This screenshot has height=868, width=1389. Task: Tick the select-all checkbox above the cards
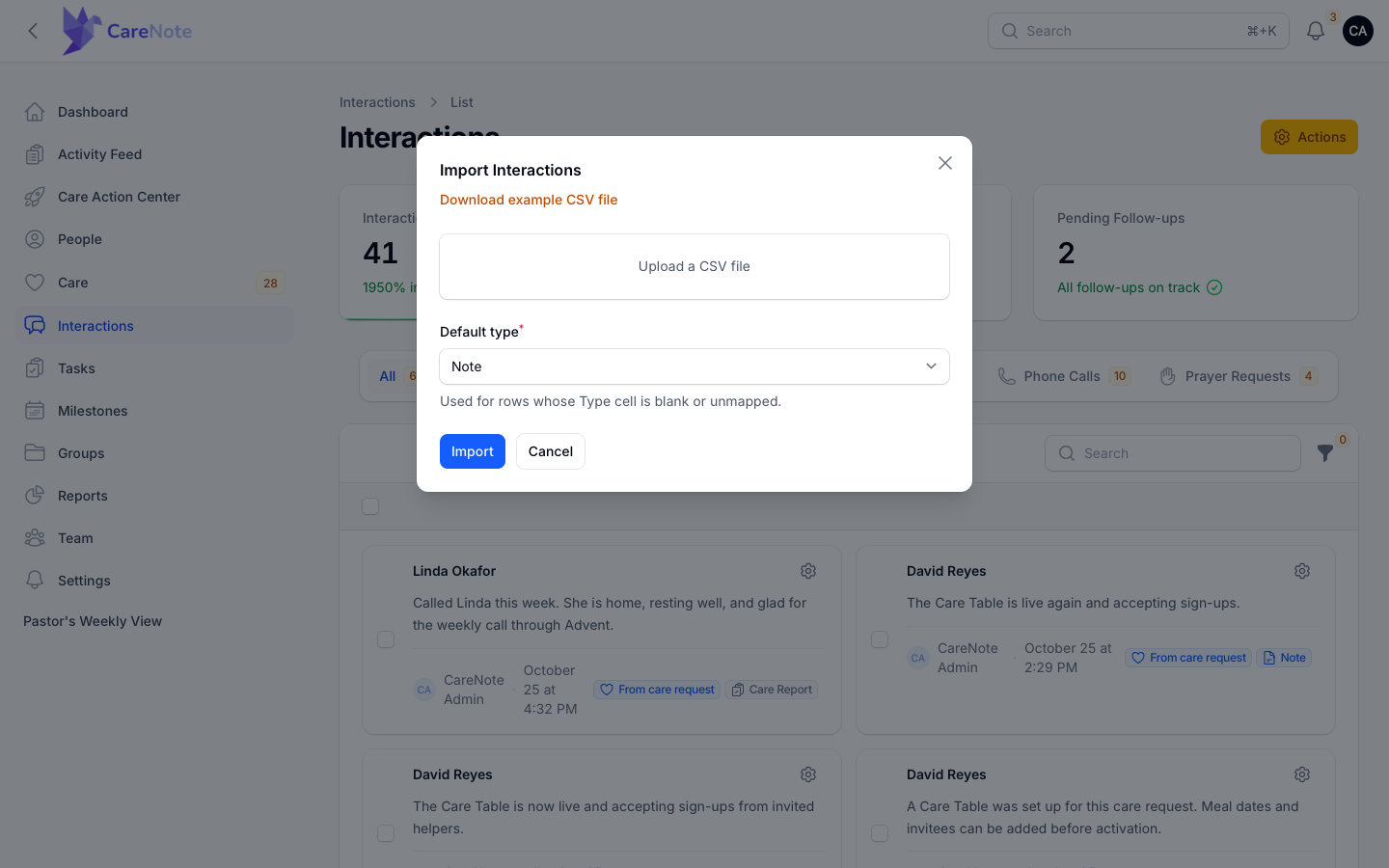[370, 506]
